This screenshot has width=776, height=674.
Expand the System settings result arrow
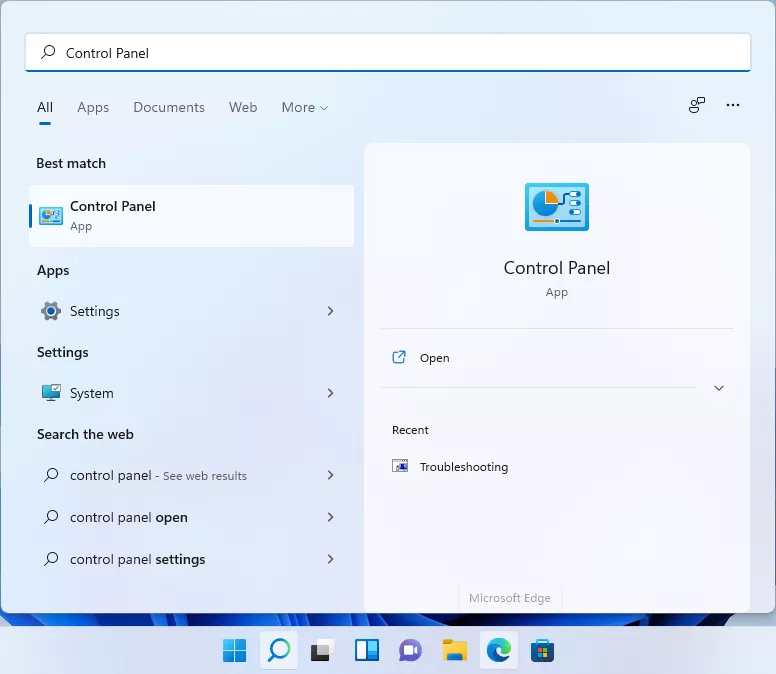pyautogui.click(x=330, y=393)
